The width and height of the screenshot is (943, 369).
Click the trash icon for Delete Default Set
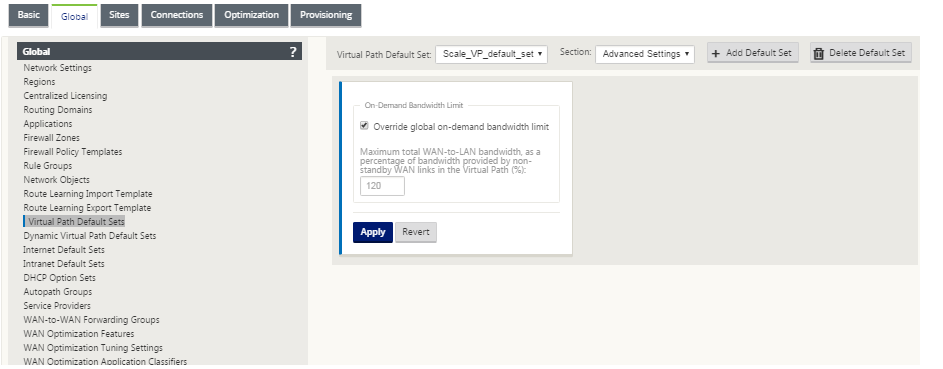pyautogui.click(x=819, y=53)
